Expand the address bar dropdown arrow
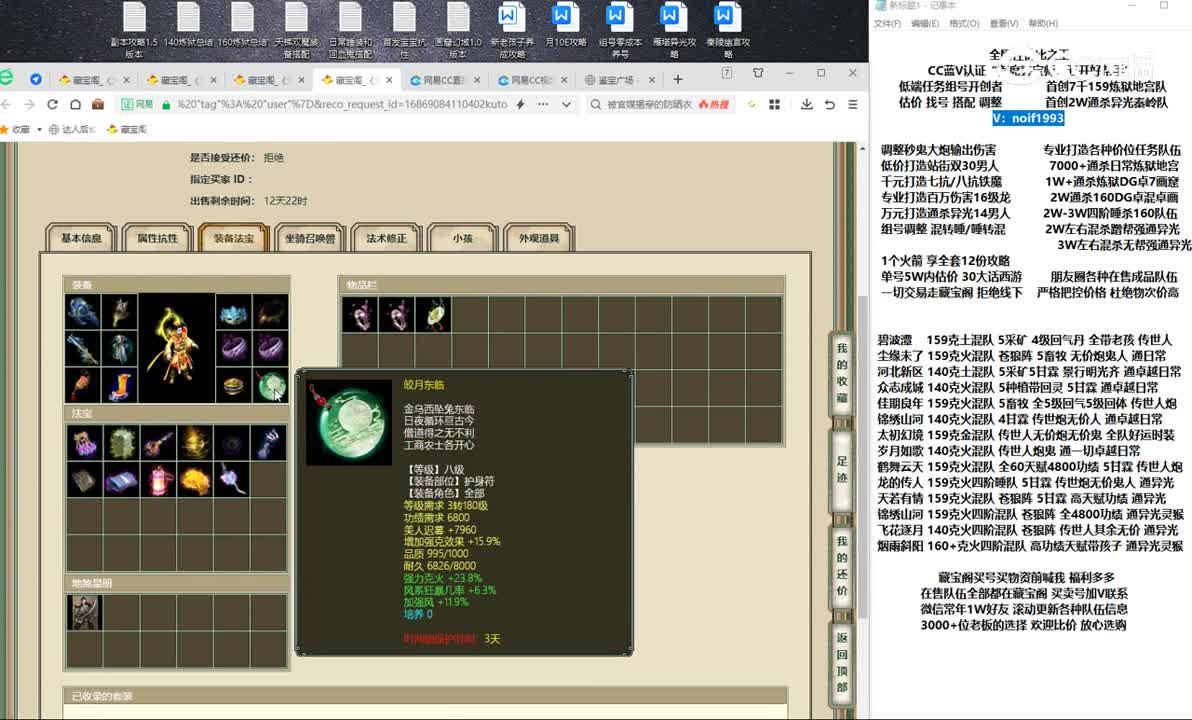The height and width of the screenshot is (720, 1192). 566,104
